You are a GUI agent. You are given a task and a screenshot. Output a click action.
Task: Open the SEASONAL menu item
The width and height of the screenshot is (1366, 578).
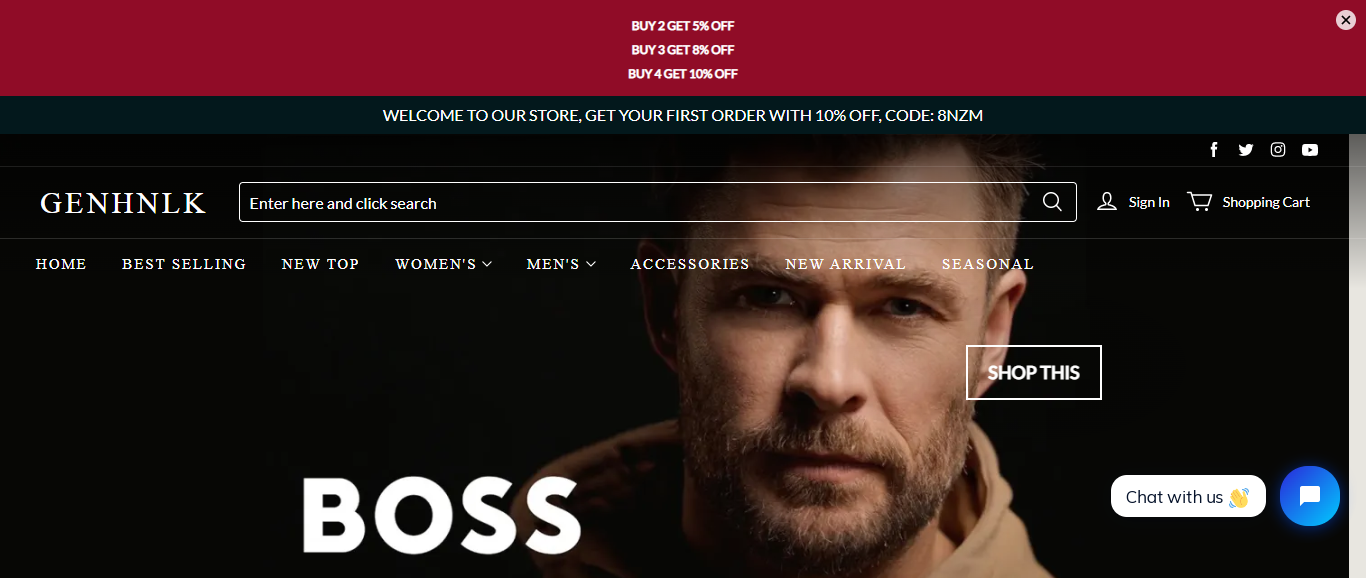988,264
